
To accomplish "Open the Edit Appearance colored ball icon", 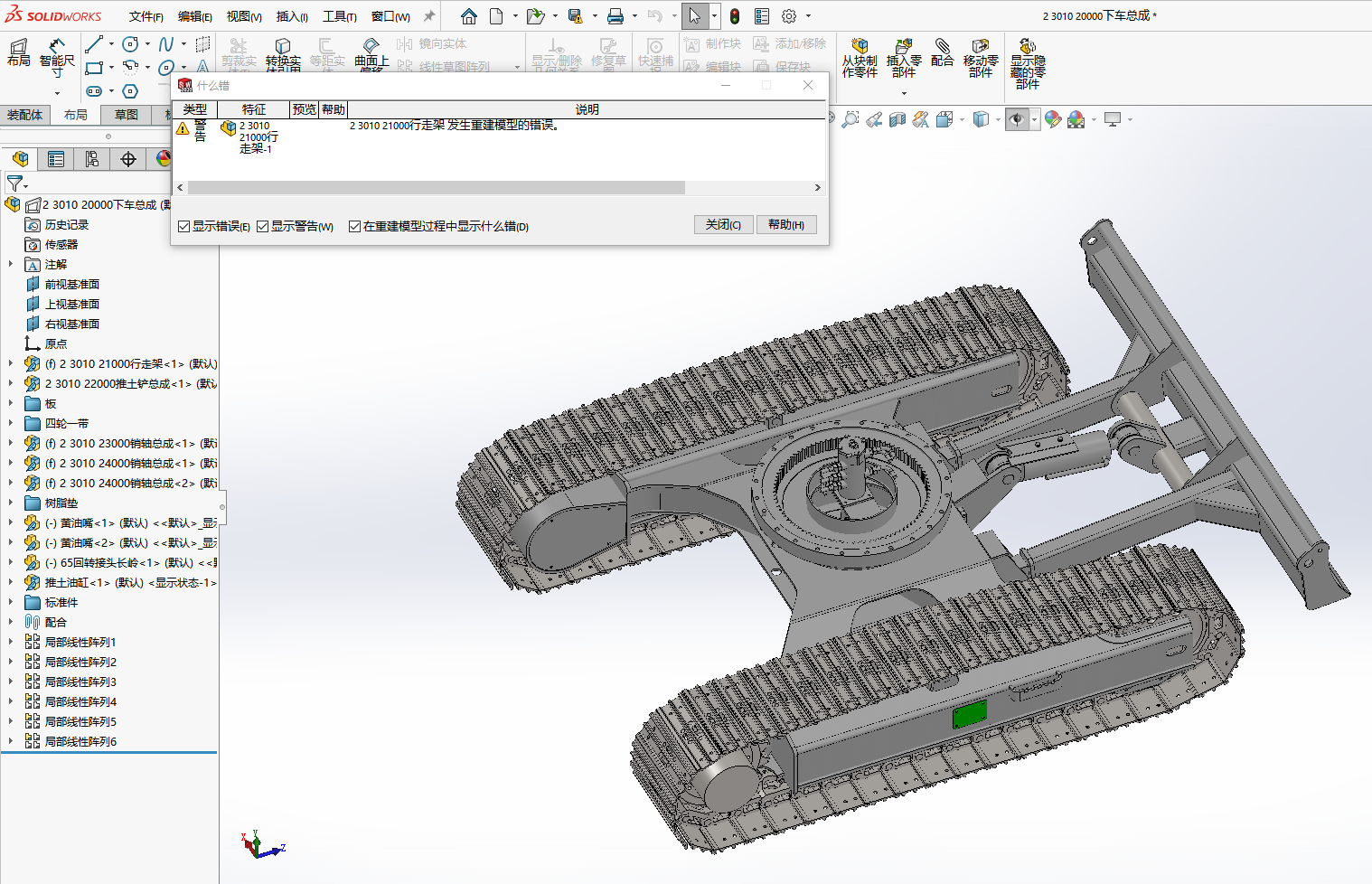I will click(1052, 118).
